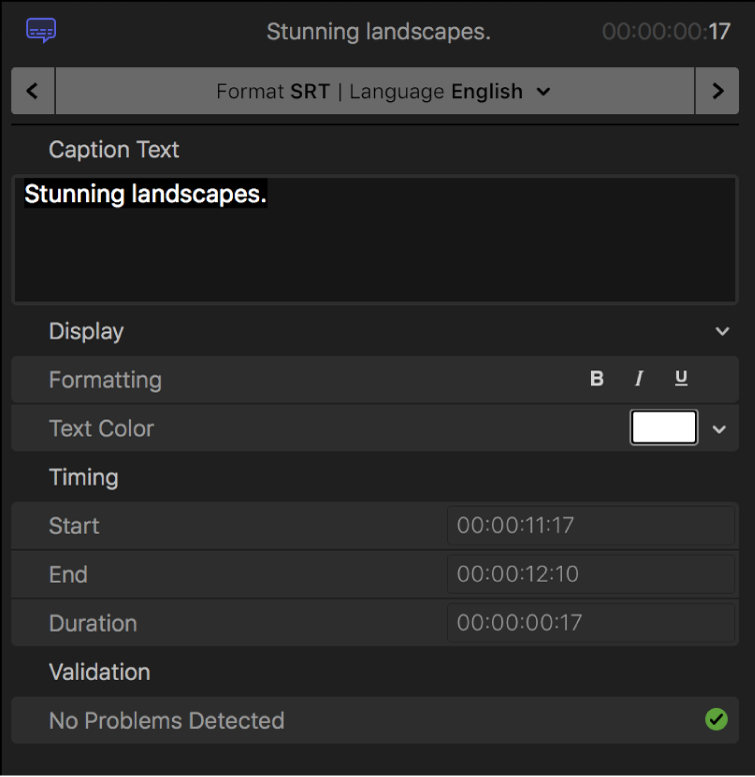The height and width of the screenshot is (777, 755).
Task: Toggle underline formatting button
Action: (x=681, y=379)
